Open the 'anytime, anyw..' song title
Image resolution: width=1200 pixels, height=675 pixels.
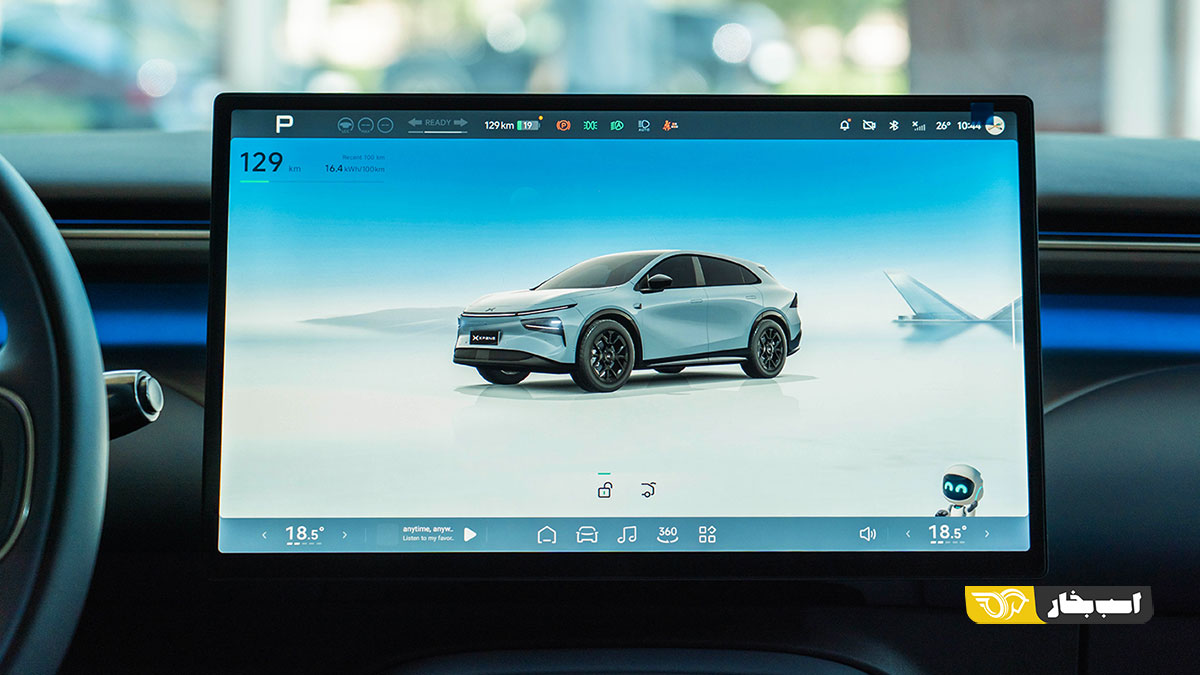click(428, 529)
